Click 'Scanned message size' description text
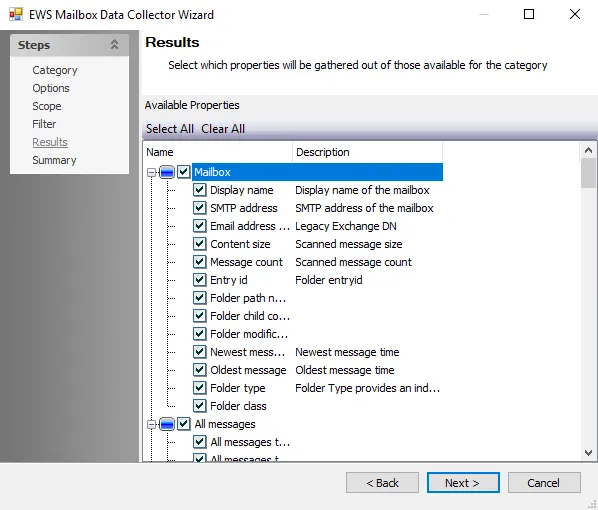Viewport: 598px width, 510px height. tap(349, 244)
